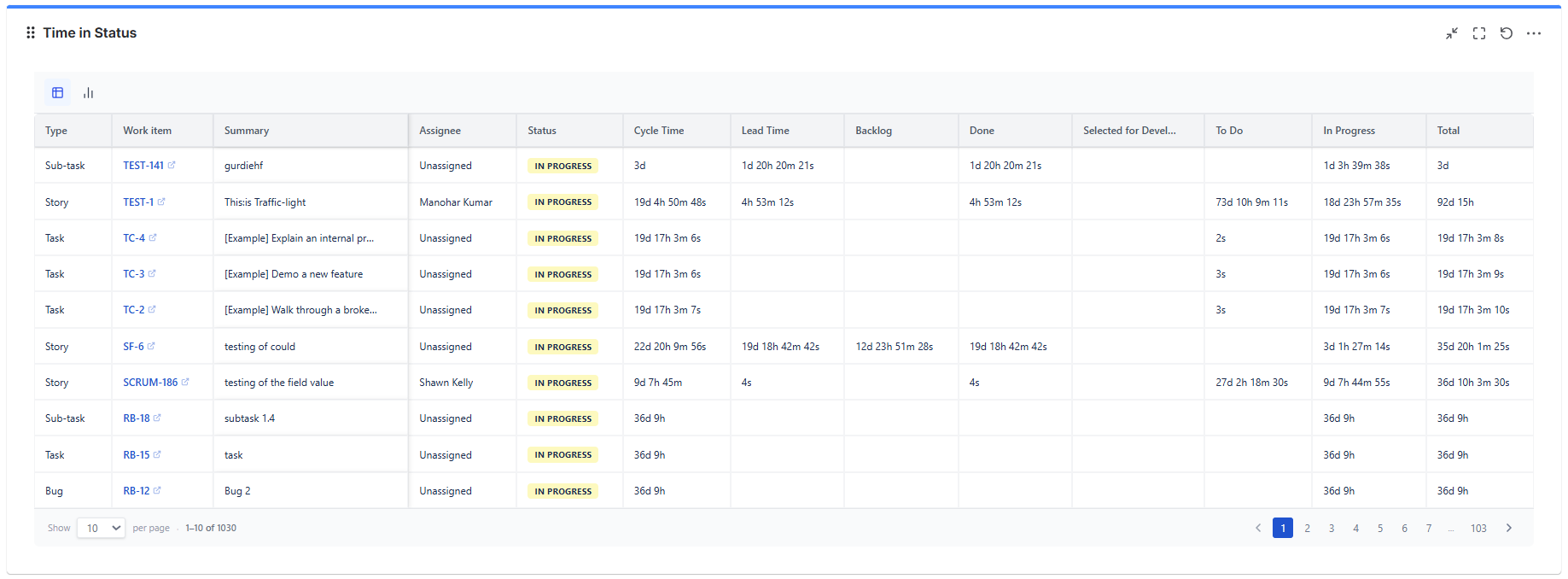The image size is (1568, 579).
Task: Open work item SCRUM-186
Action: pos(150,383)
